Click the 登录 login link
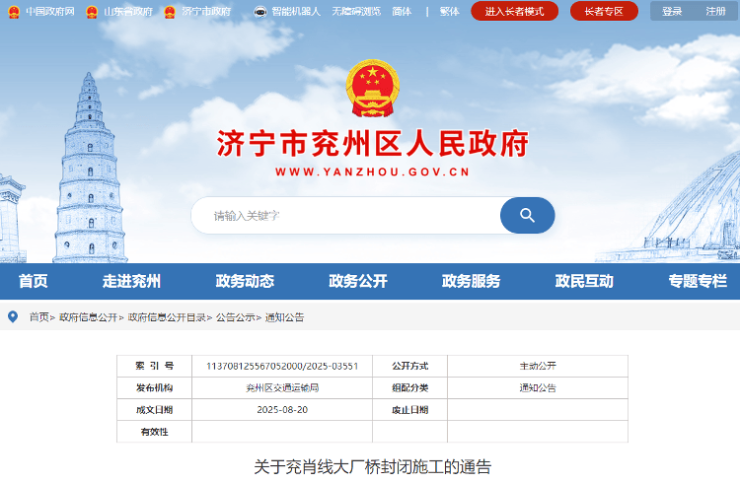The height and width of the screenshot is (483, 740). click(x=672, y=12)
